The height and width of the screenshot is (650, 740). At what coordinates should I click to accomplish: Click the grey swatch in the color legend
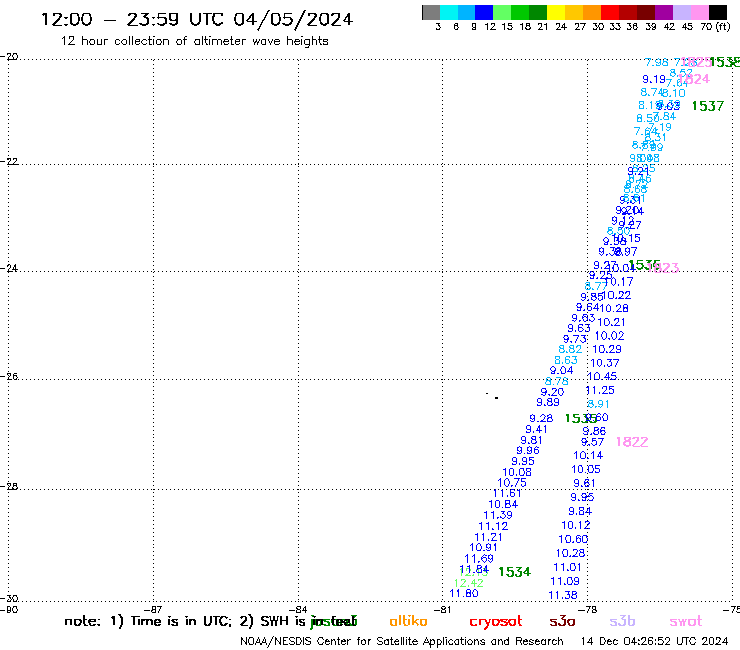click(431, 12)
